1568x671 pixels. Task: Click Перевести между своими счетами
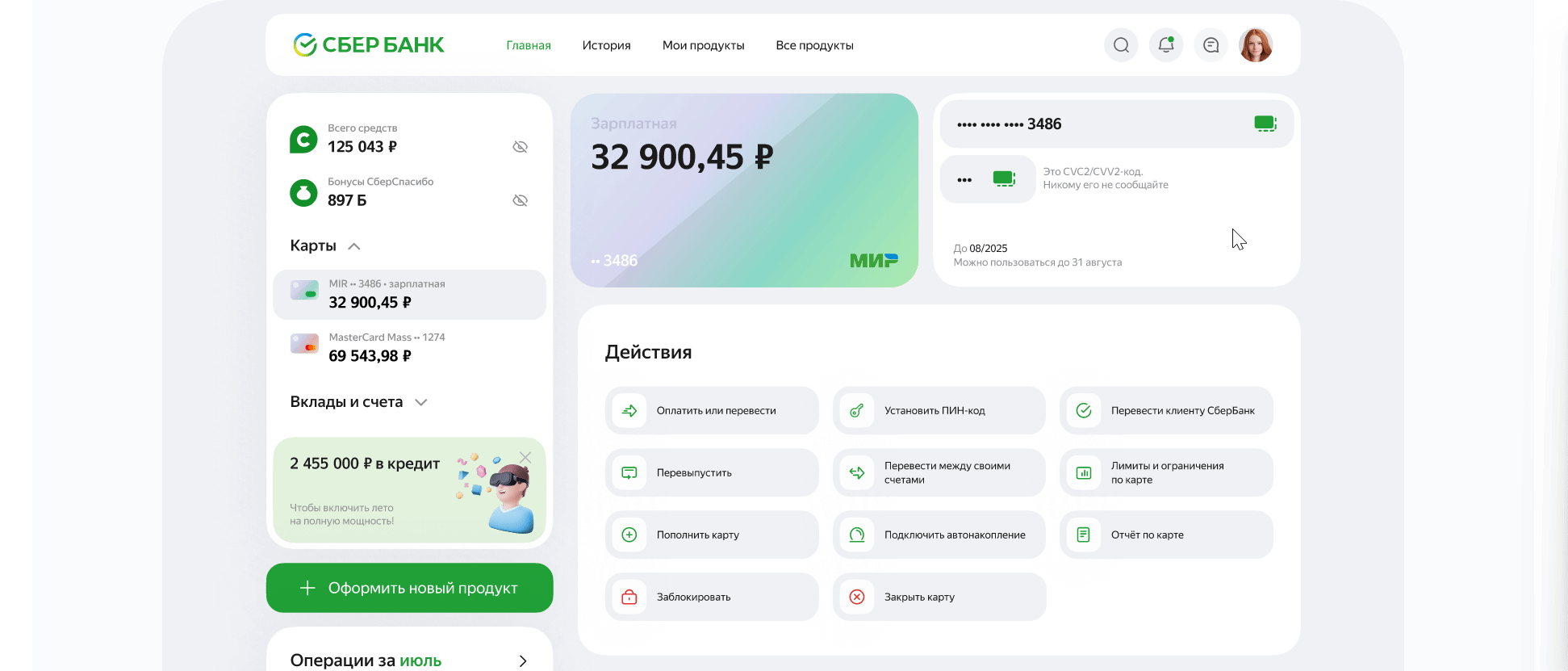tap(939, 472)
